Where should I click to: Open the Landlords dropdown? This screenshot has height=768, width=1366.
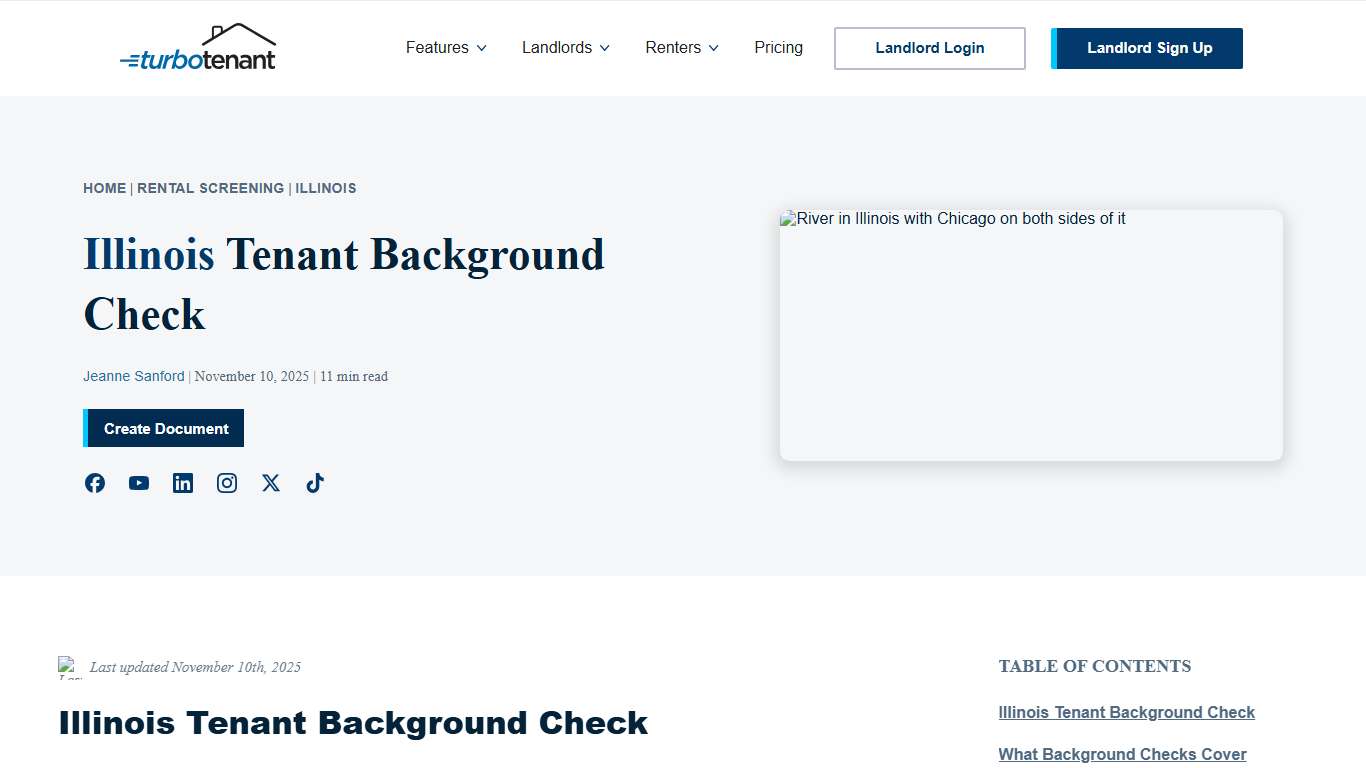coord(565,47)
